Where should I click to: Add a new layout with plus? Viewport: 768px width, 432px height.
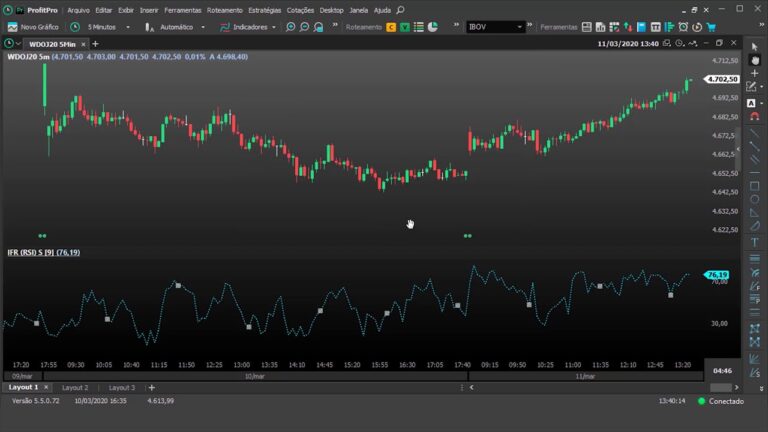(x=152, y=387)
